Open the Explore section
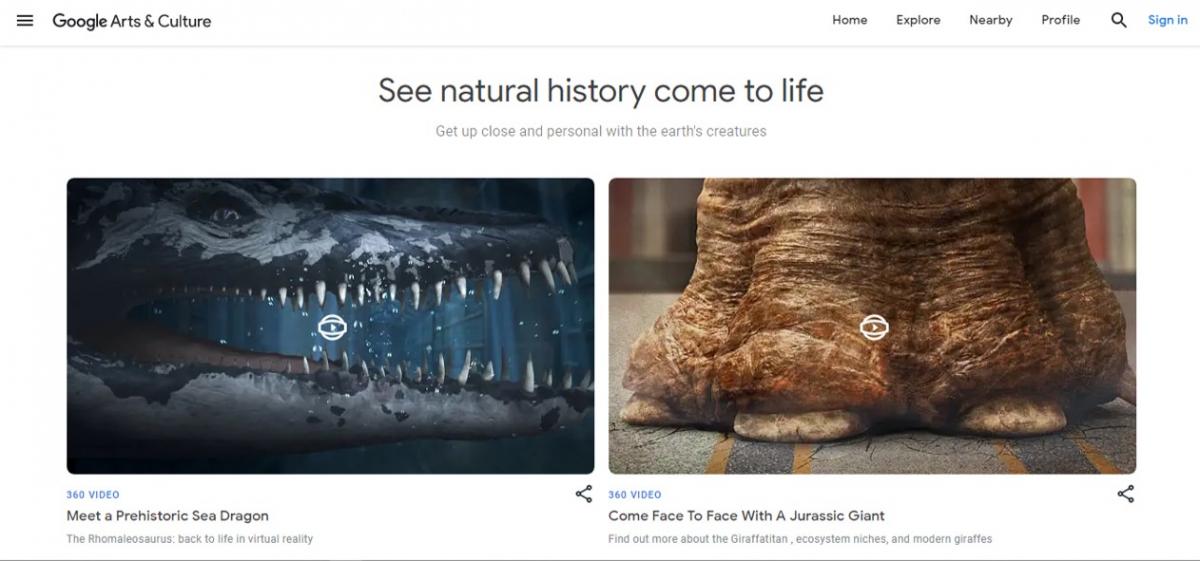 pyautogui.click(x=918, y=20)
